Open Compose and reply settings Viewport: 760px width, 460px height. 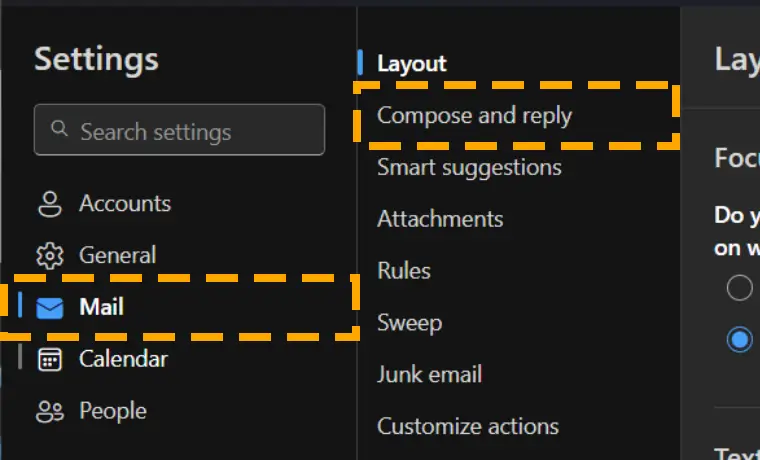coord(475,116)
